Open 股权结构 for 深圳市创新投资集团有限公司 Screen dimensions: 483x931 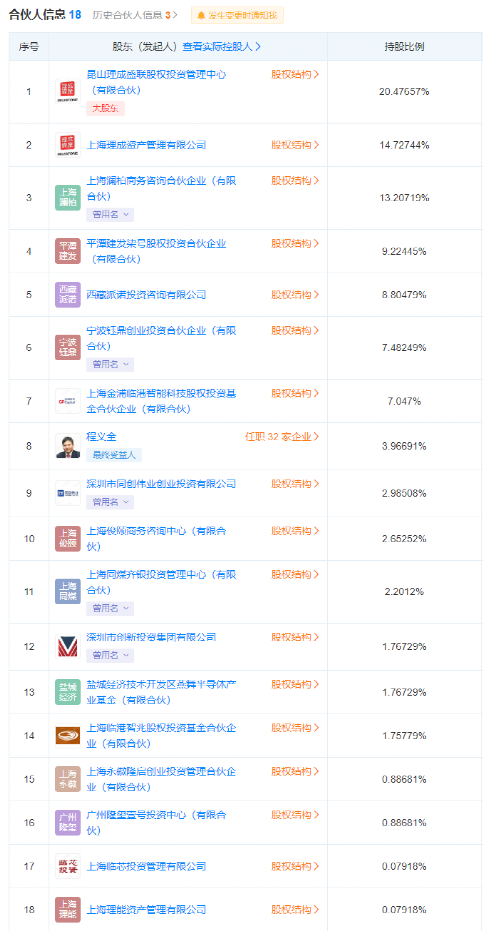point(295,637)
